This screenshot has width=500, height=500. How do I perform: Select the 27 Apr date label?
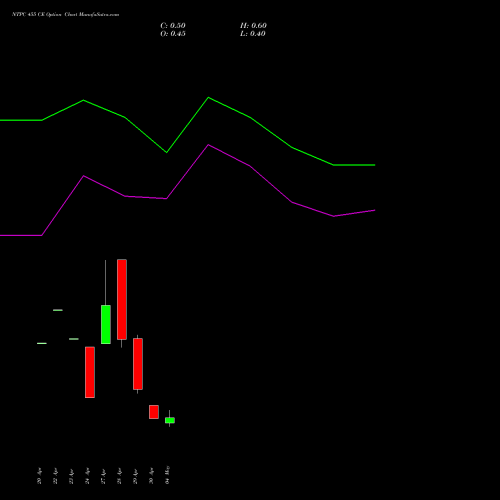coord(103,476)
